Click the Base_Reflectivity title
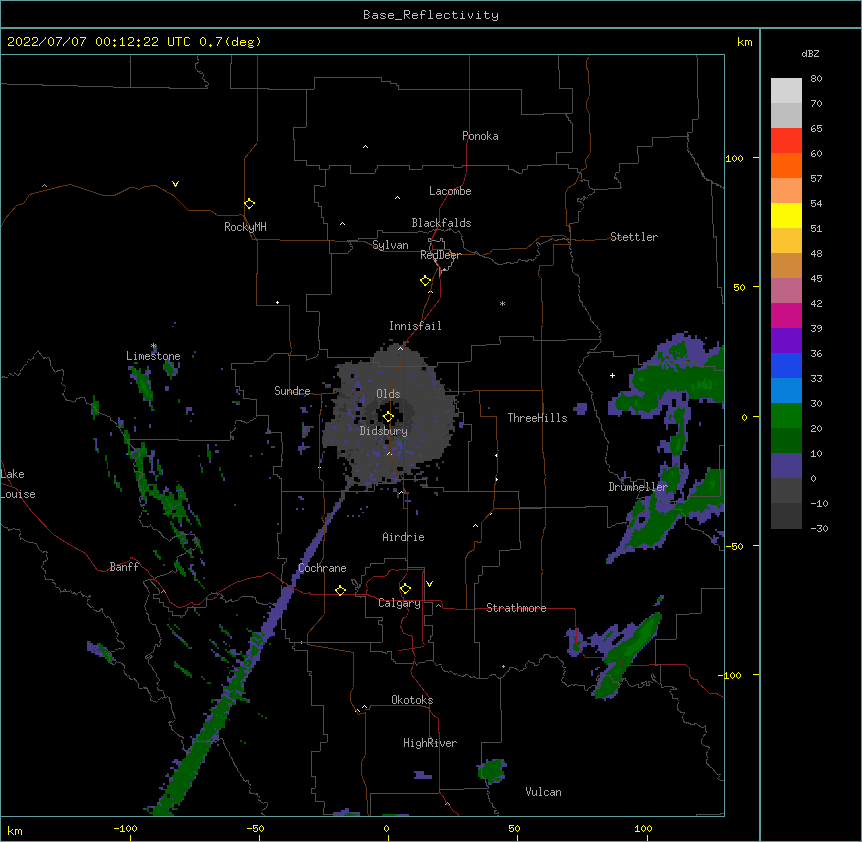Viewport: 862px width, 842px height. [431, 15]
